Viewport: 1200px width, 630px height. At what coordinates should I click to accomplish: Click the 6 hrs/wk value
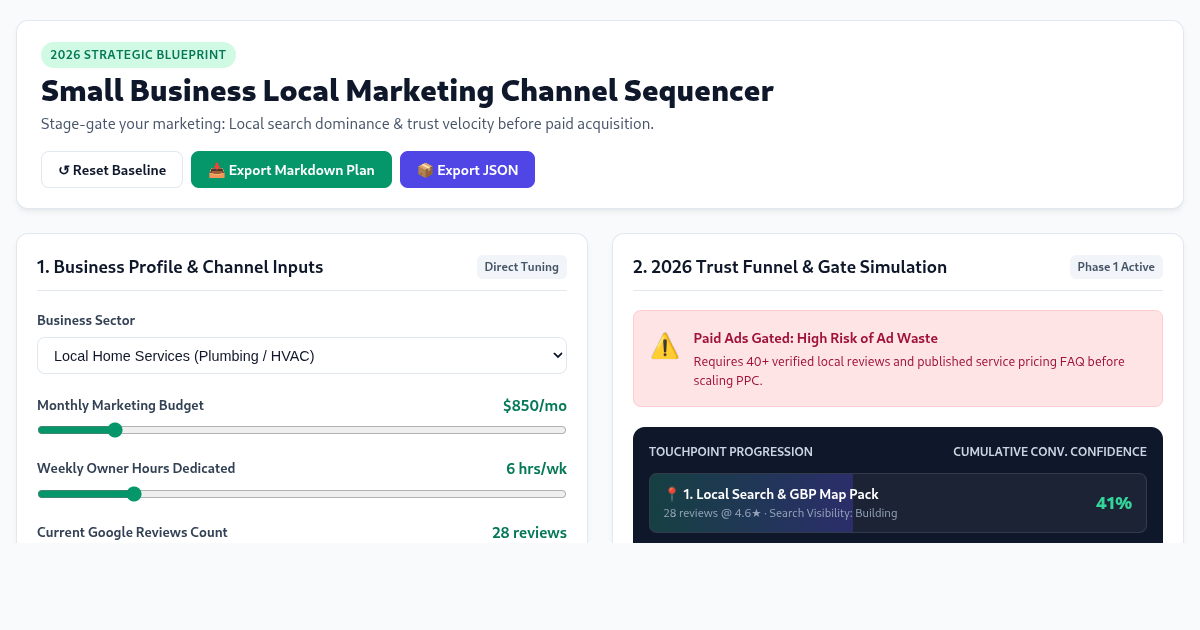tap(536, 469)
